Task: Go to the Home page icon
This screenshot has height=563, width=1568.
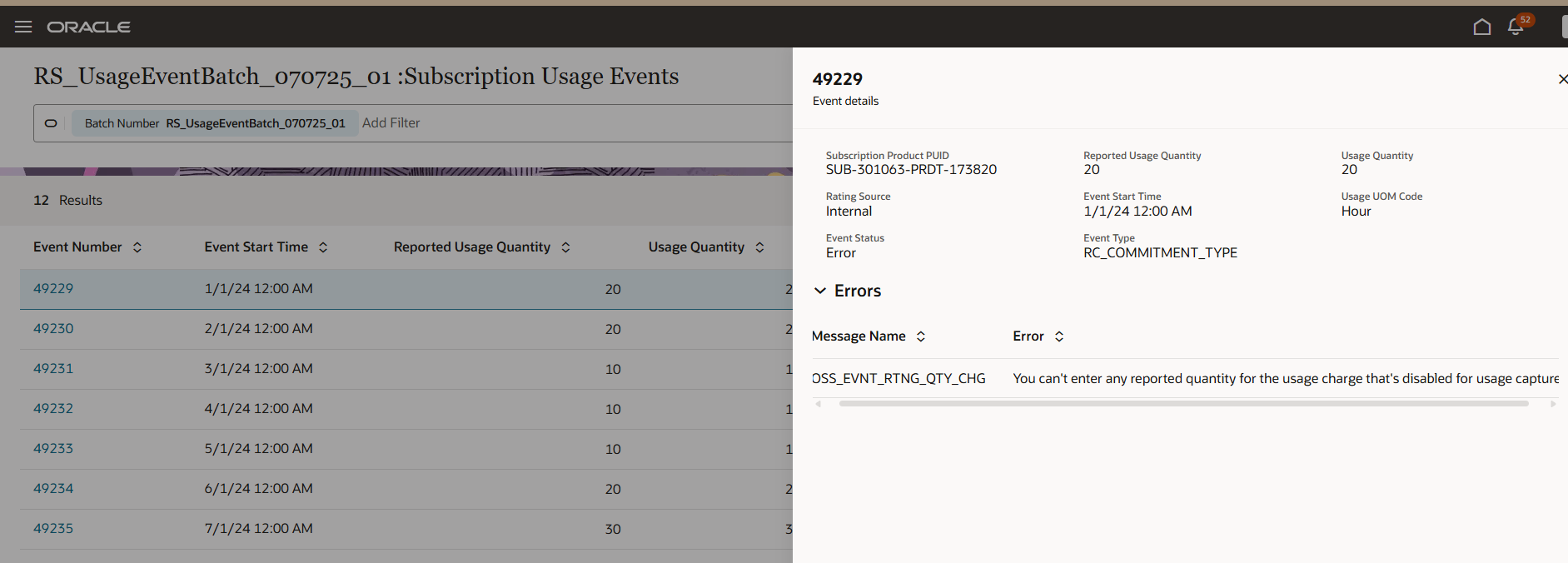Action: coord(1481,27)
